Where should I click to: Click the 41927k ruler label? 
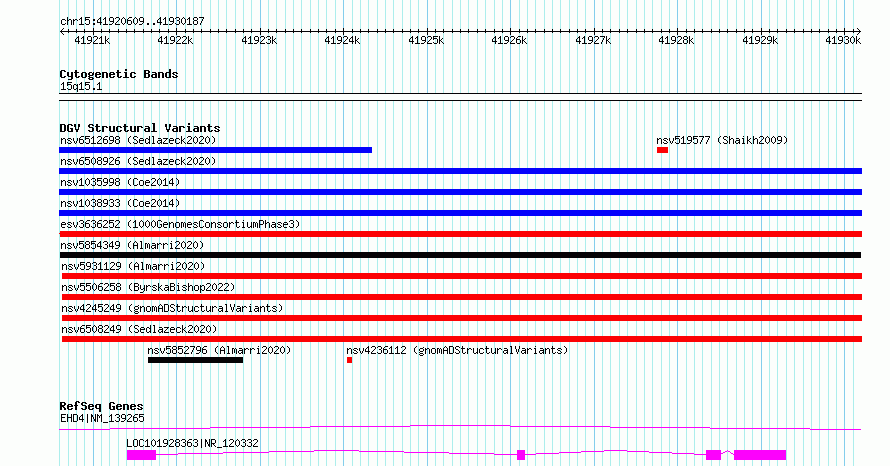click(x=593, y=40)
